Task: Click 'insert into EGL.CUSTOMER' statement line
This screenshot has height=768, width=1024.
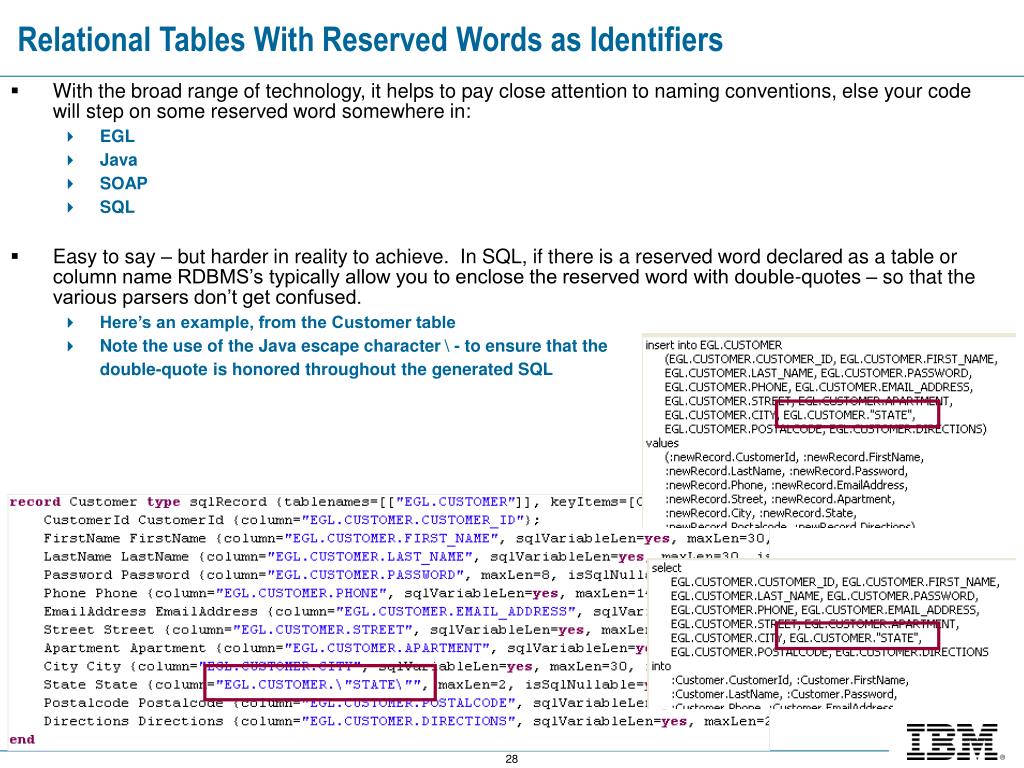Action: click(x=713, y=345)
